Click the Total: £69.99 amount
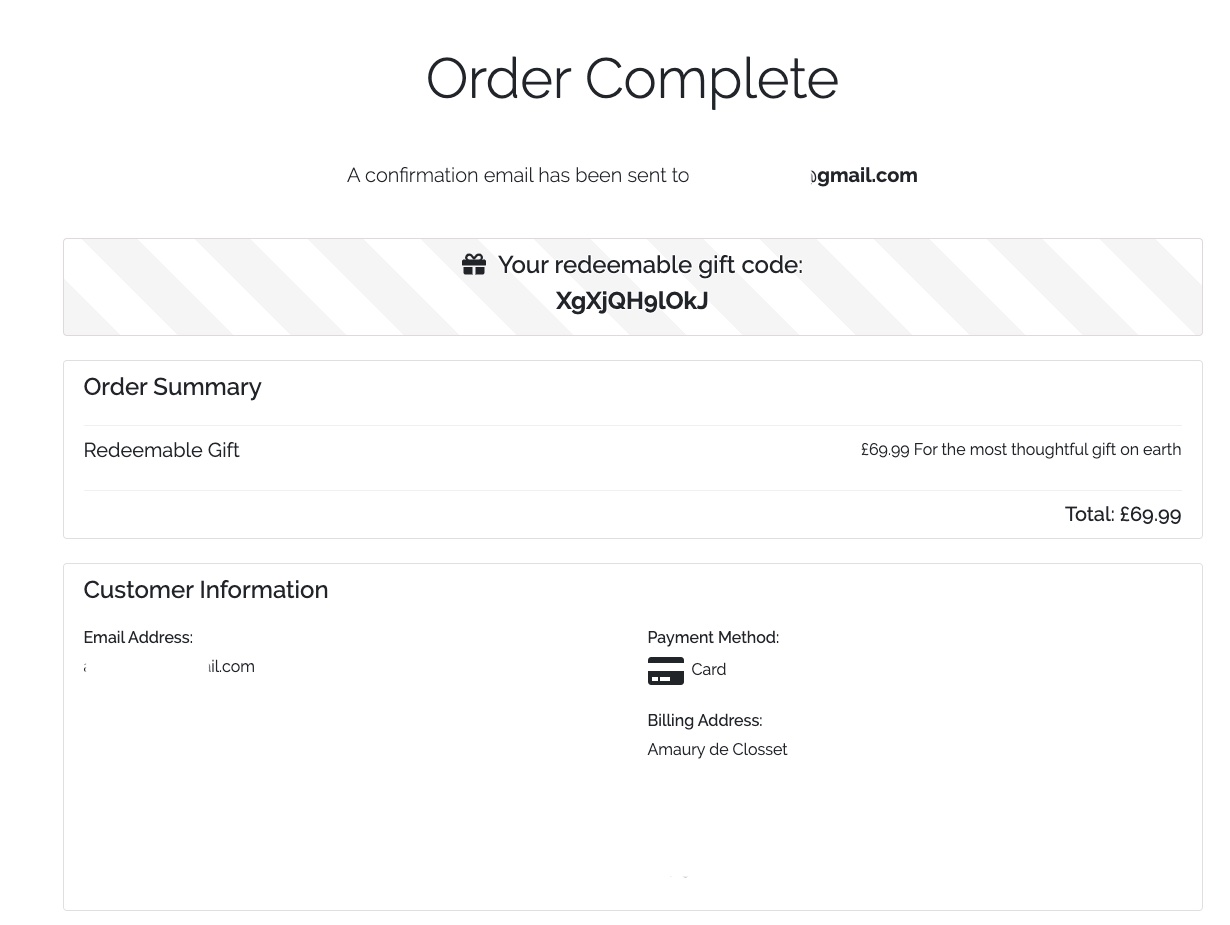 click(1122, 514)
